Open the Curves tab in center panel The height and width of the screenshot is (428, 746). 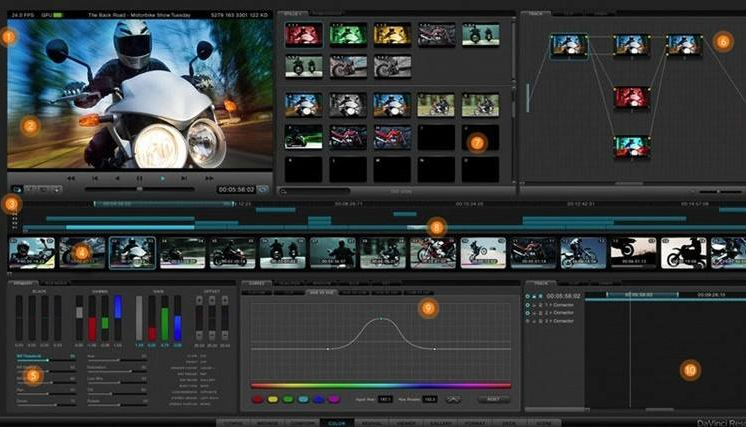257,283
